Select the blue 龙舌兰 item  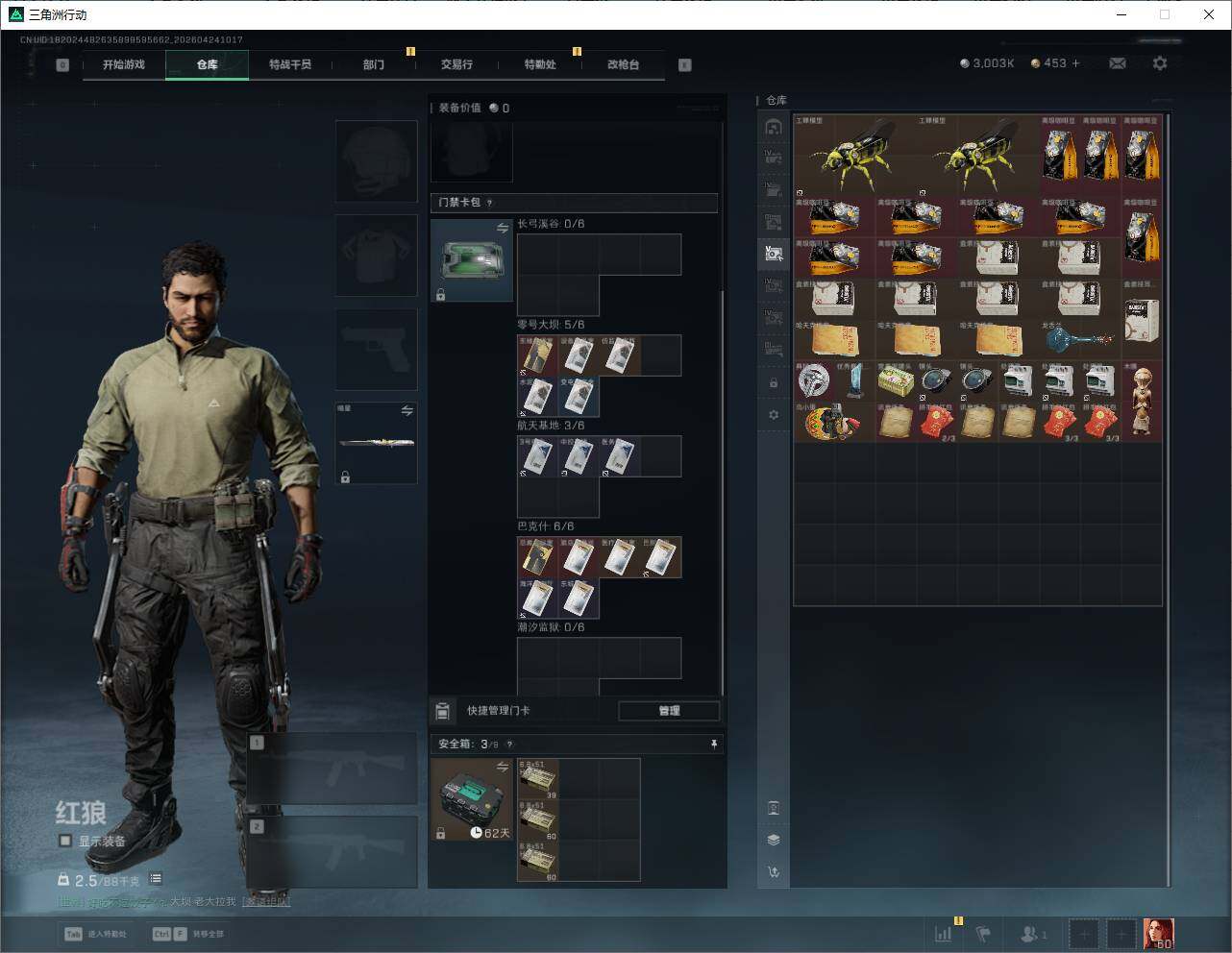point(1080,340)
